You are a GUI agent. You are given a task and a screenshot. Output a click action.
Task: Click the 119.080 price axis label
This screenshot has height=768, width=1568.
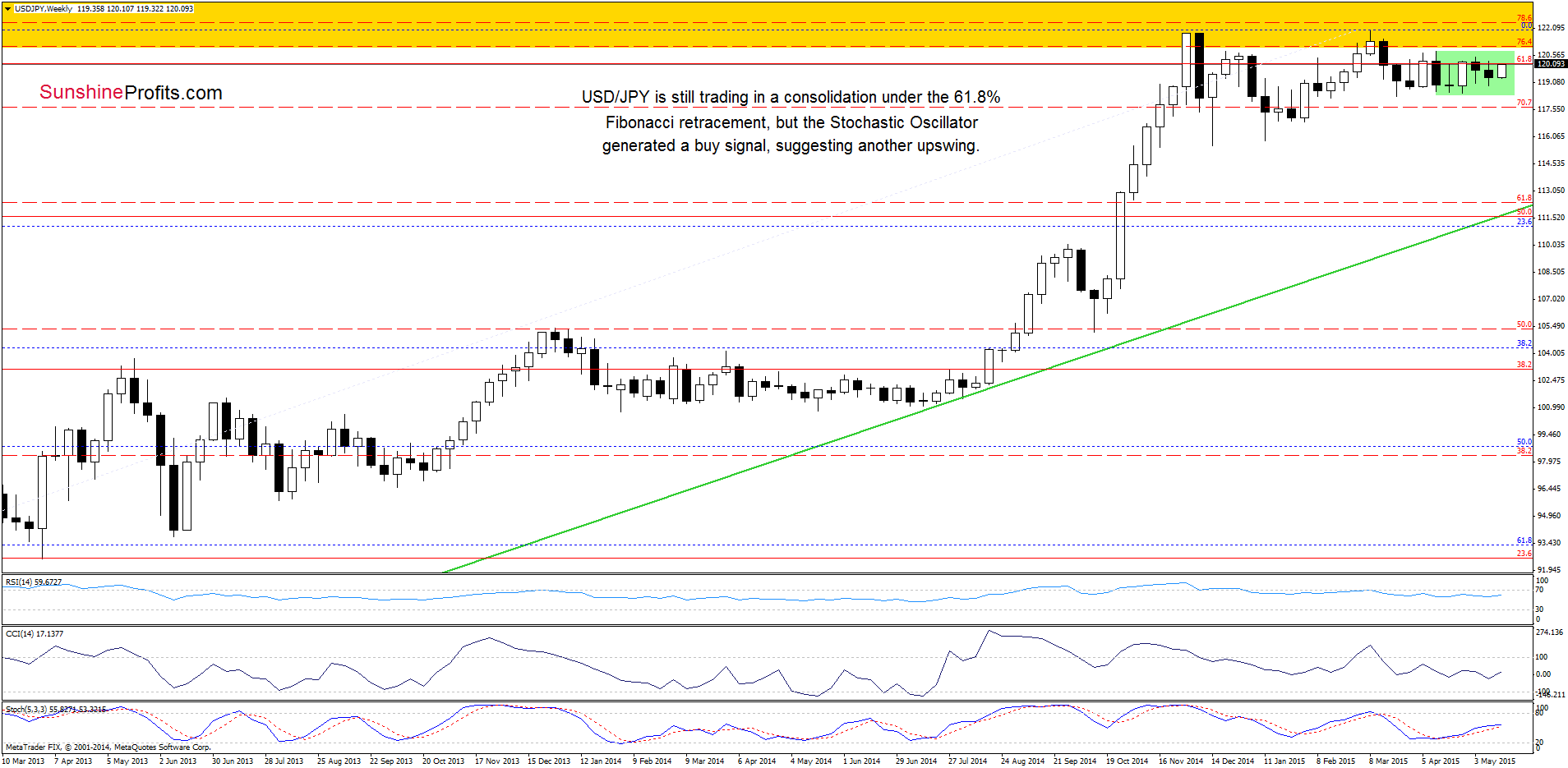pos(1551,82)
